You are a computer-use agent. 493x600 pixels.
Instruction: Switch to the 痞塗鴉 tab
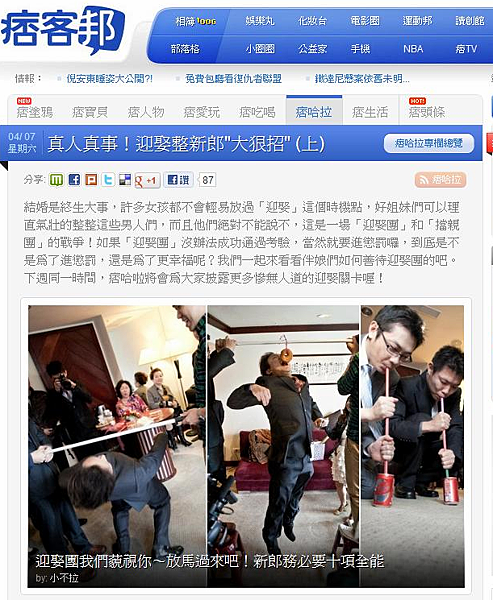tap(35, 112)
